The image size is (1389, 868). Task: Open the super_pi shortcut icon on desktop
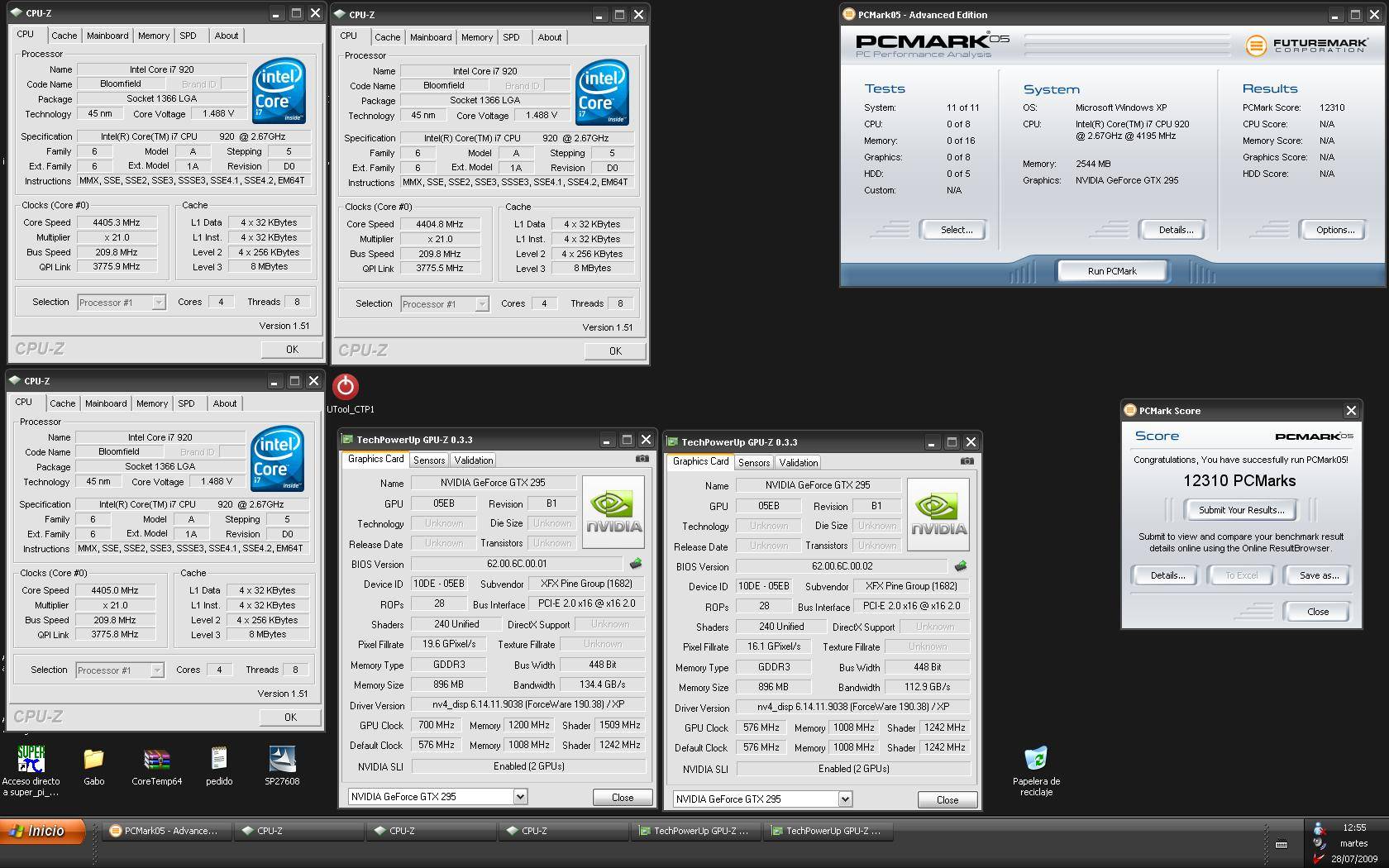point(31,759)
